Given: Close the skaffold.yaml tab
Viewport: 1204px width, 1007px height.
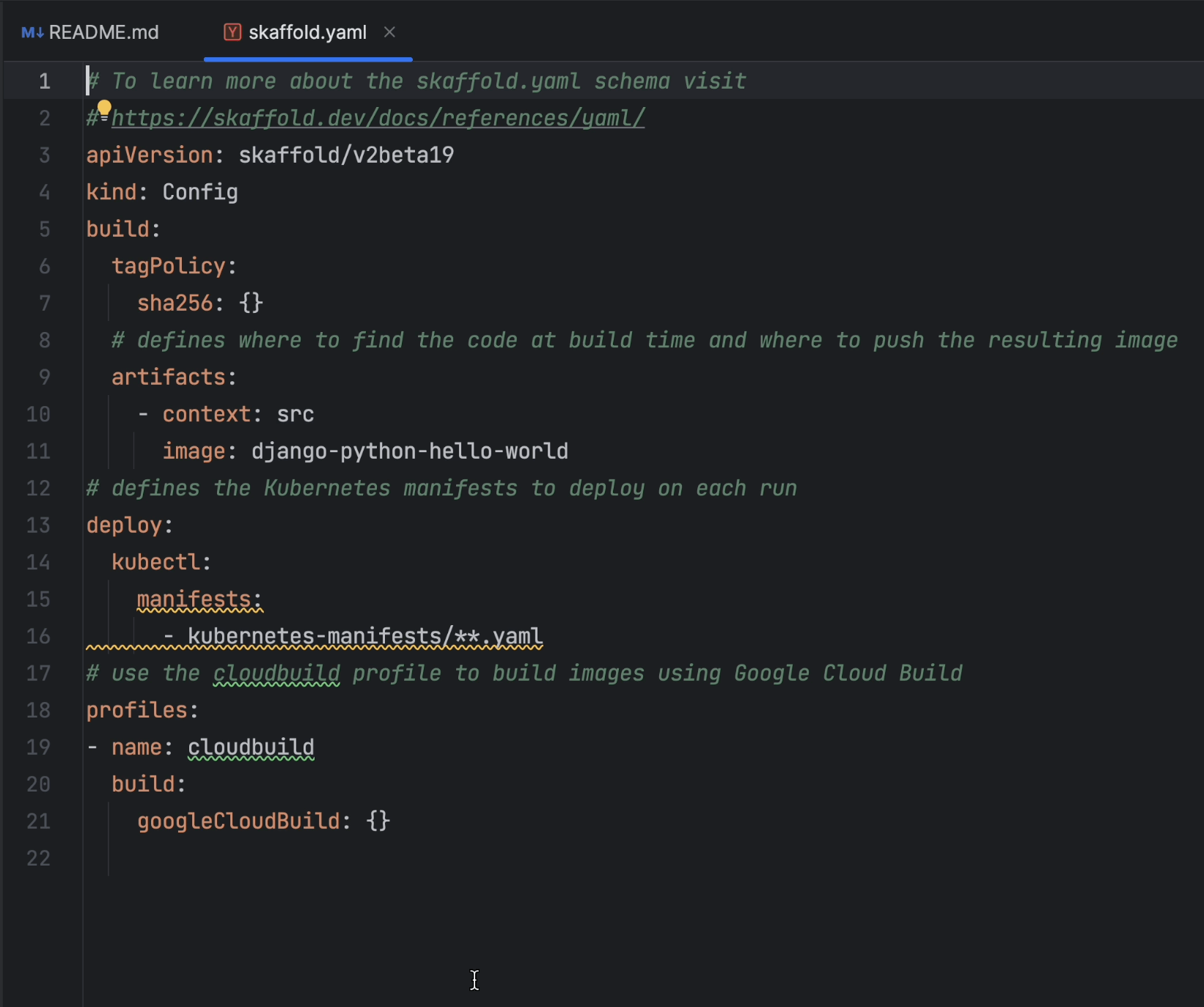Looking at the screenshot, I should (x=390, y=32).
